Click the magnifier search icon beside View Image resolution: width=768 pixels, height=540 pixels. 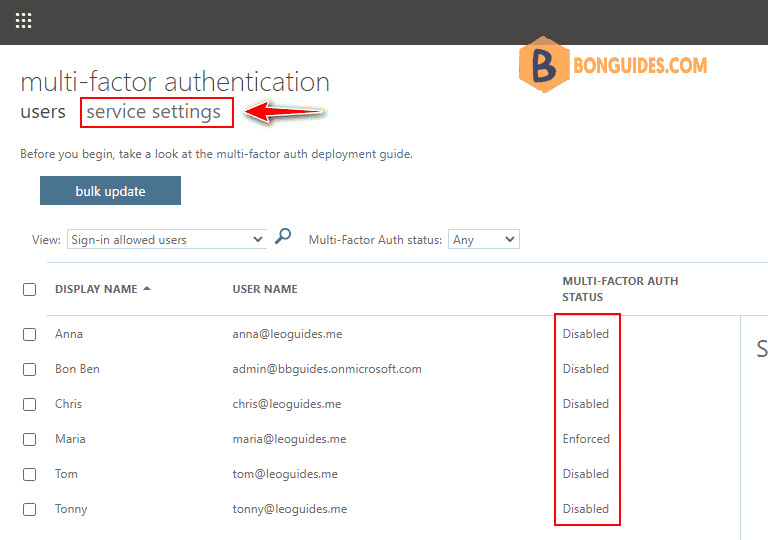coord(283,237)
